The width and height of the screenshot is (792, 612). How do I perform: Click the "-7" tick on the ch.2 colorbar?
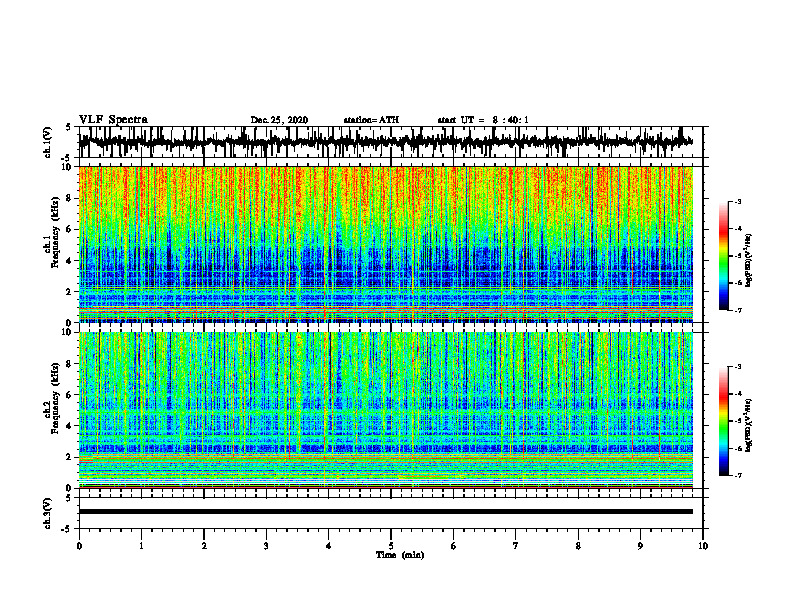tap(738, 475)
